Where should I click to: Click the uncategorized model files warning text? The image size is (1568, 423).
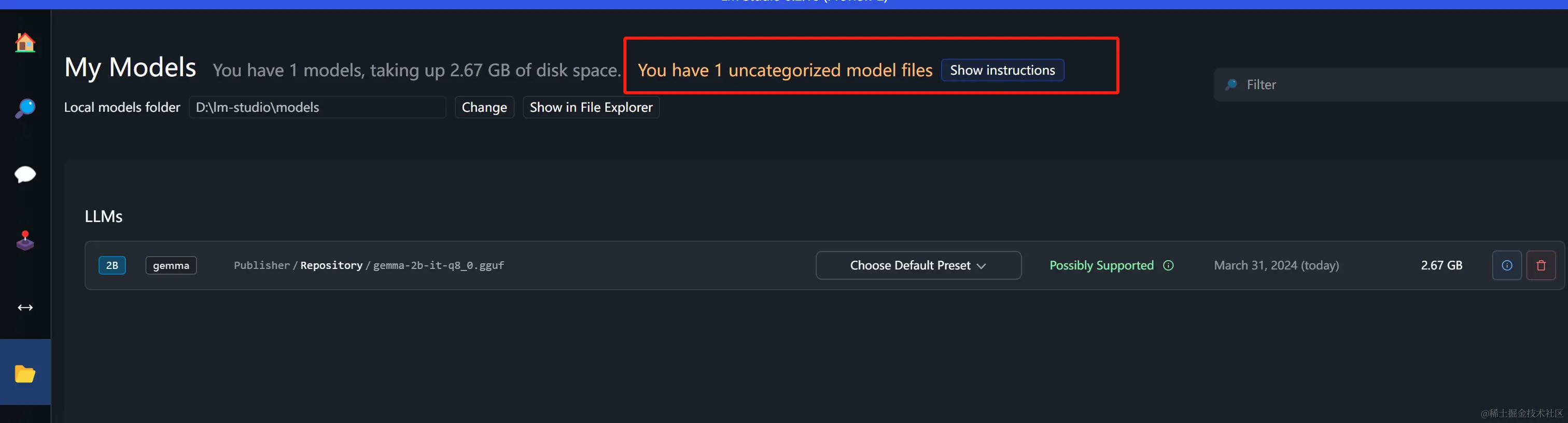(x=785, y=70)
